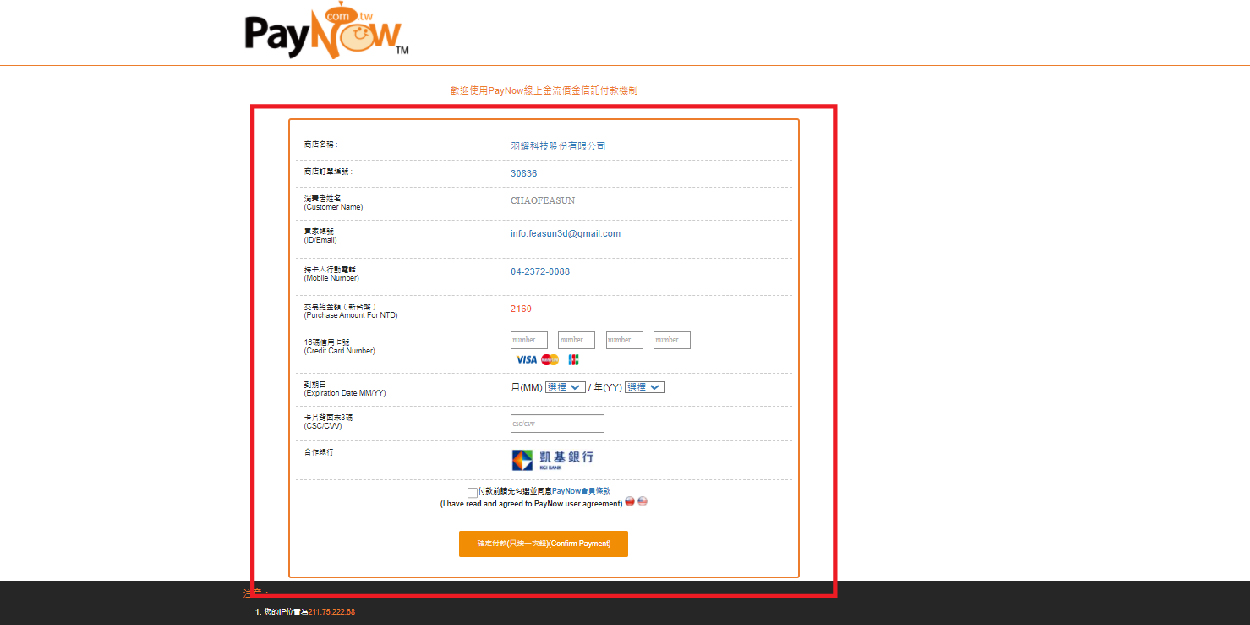The height and width of the screenshot is (625, 1250).
Task: Click the customer name CHAOFEASUN
Action: [542, 200]
